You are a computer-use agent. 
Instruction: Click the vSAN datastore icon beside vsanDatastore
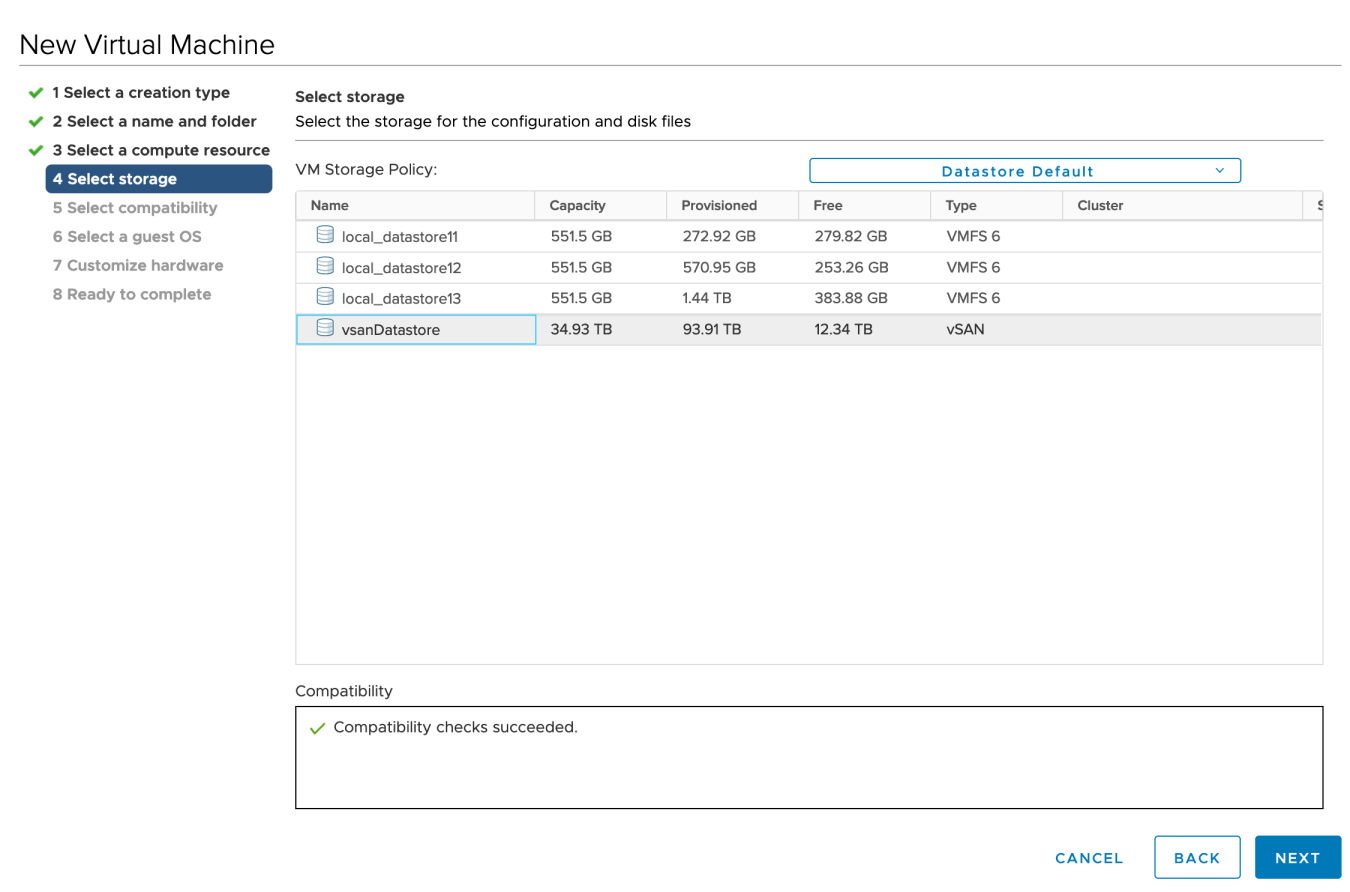(x=324, y=329)
